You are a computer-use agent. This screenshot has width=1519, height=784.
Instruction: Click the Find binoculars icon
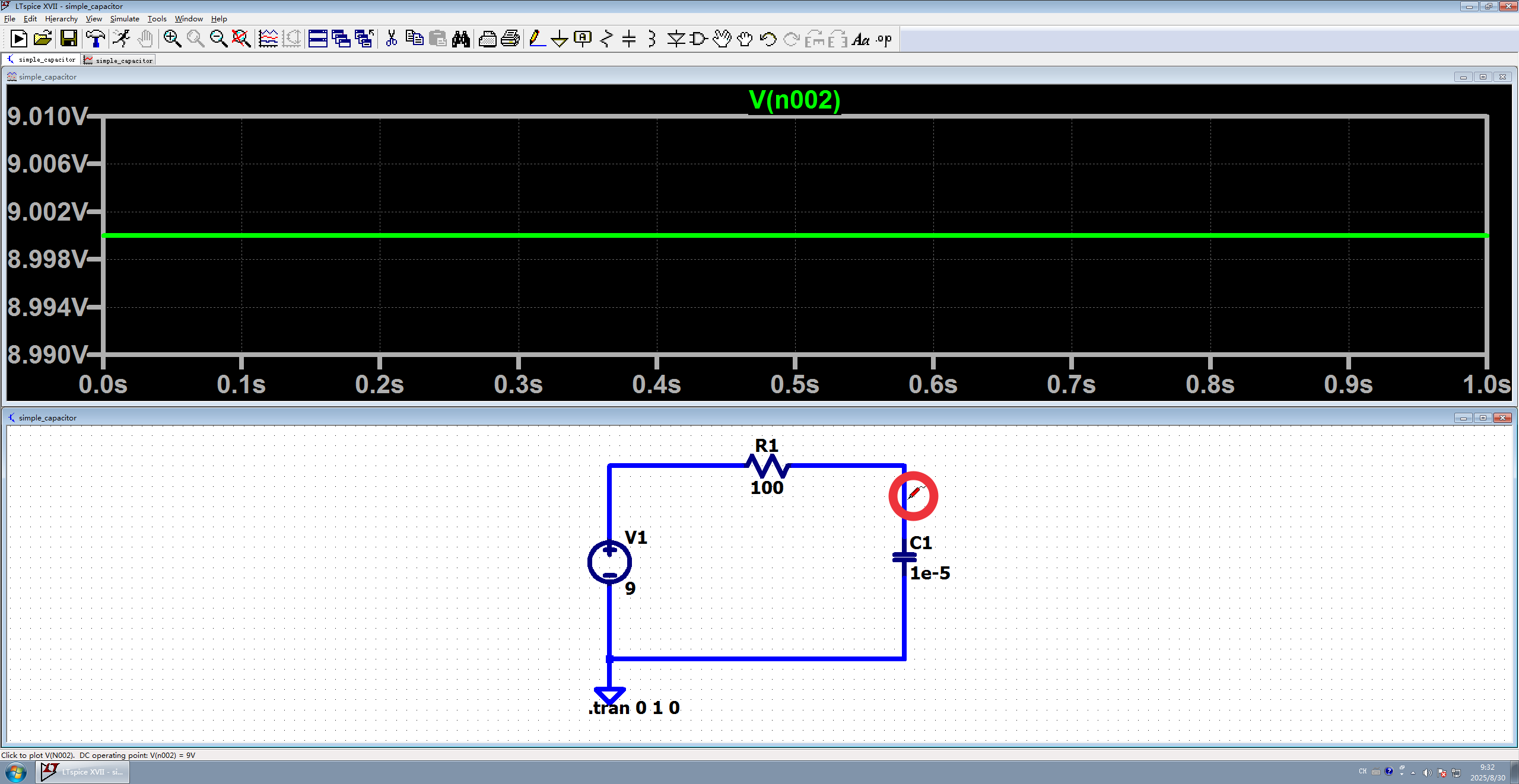(x=461, y=39)
